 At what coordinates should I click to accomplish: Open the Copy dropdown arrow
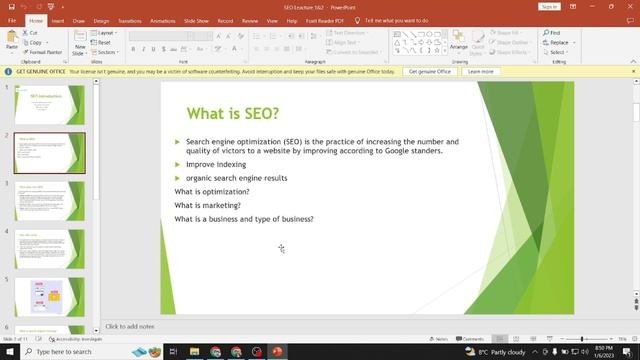[x=47, y=42]
